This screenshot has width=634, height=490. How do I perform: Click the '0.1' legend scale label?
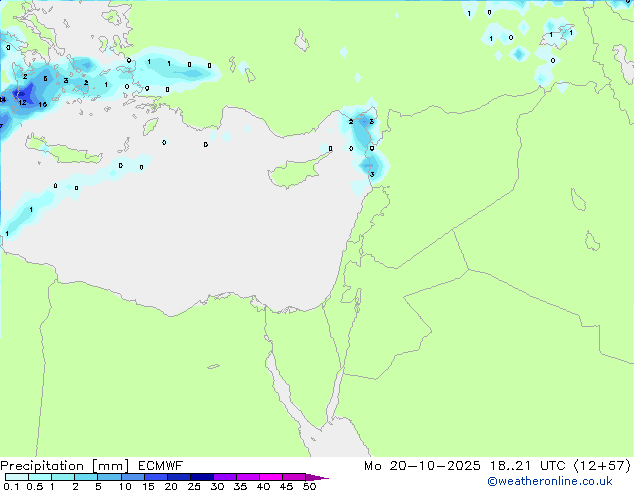(11, 486)
